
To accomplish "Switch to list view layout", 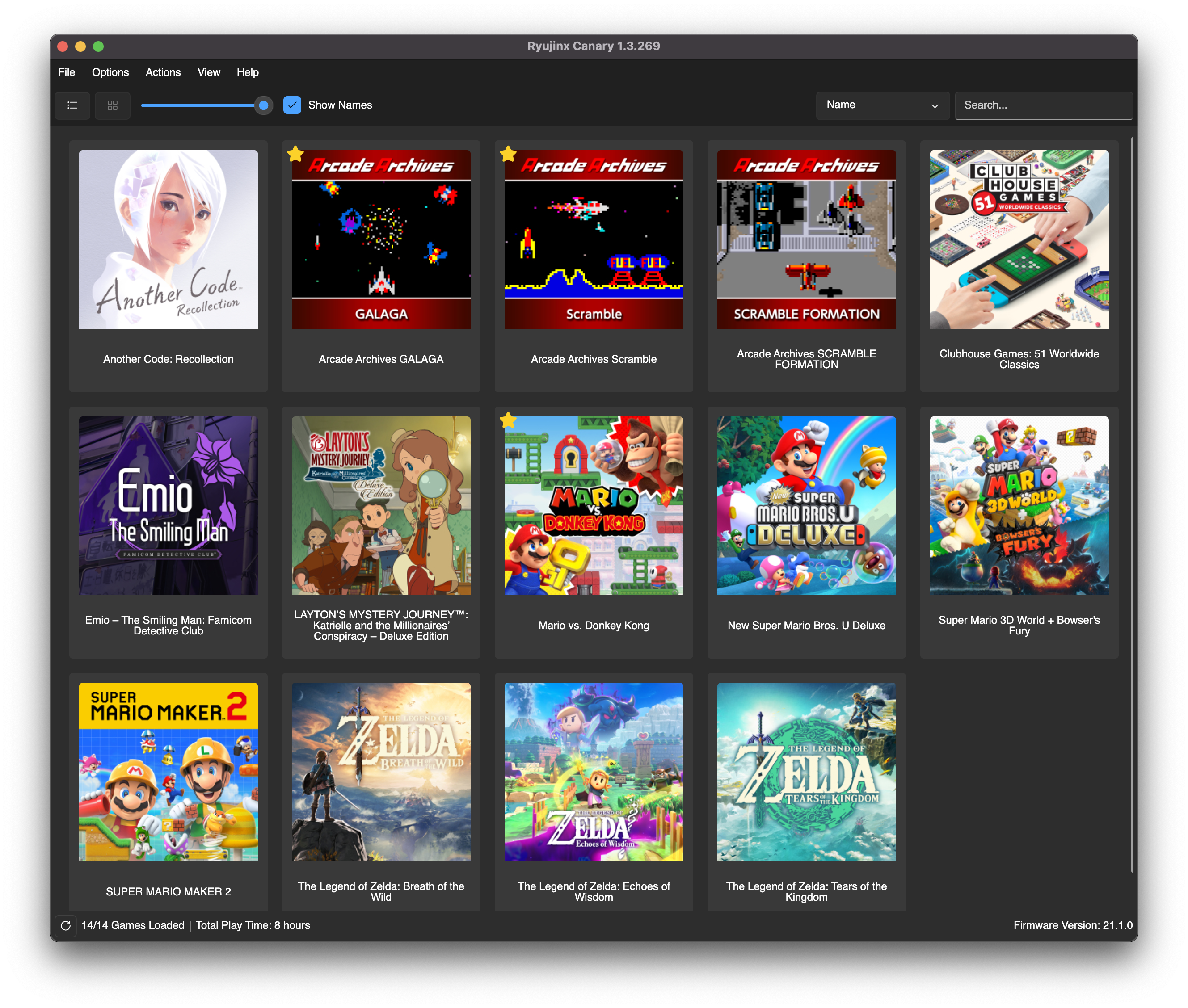I will [x=72, y=105].
